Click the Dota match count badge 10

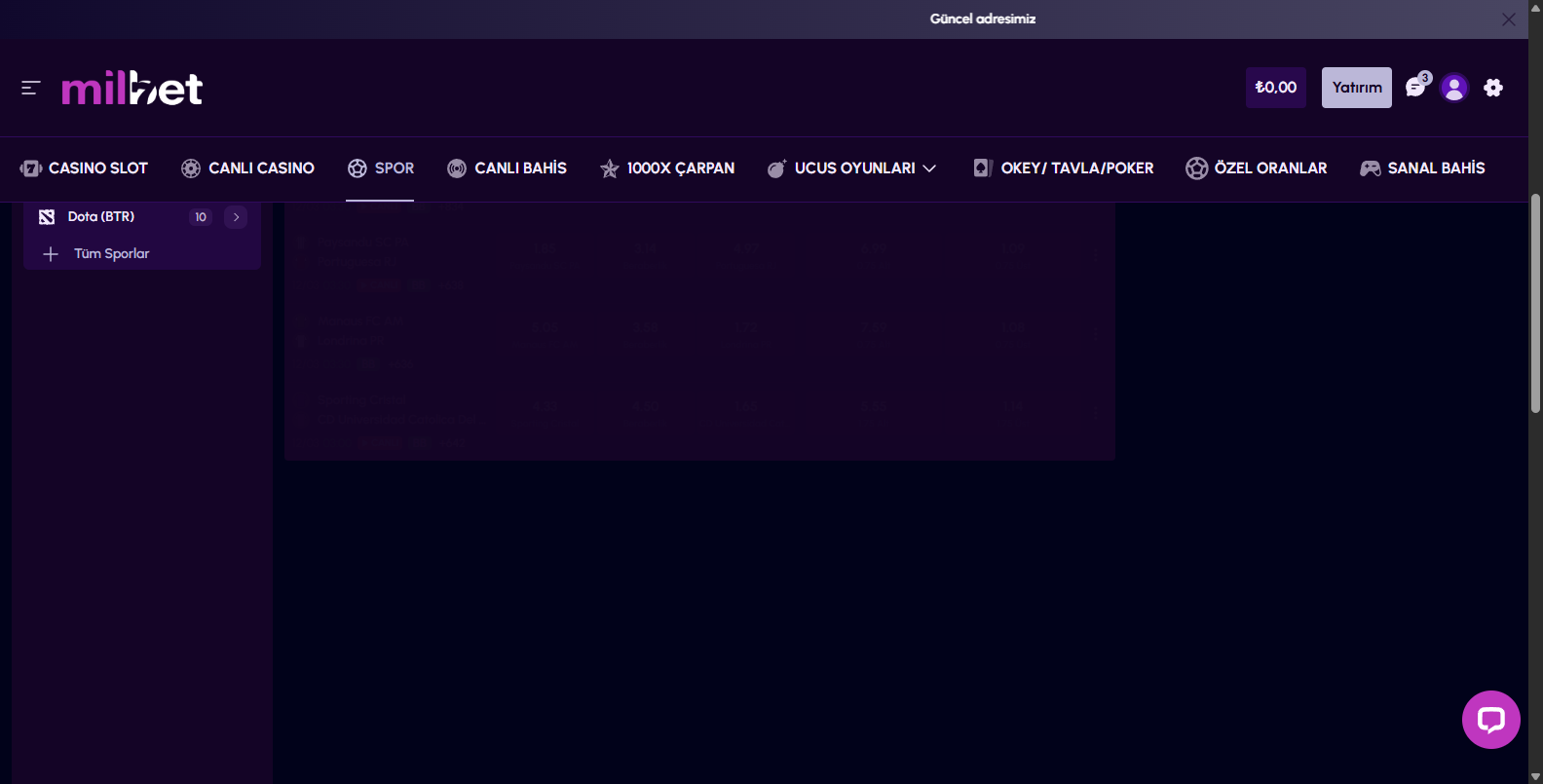tap(201, 217)
